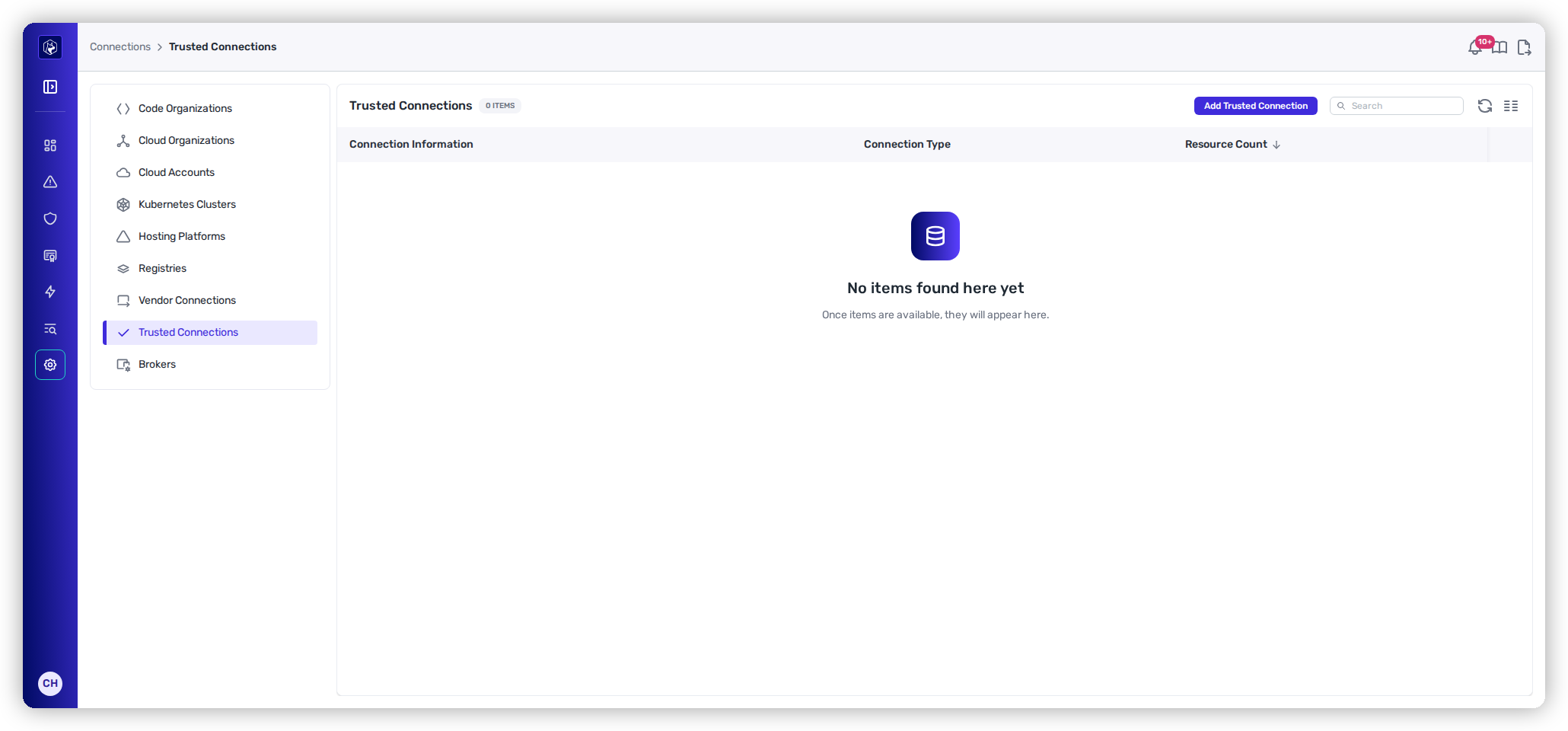Click the app logo icon at top of sidebar
This screenshot has height=731, width=1568.
point(50,47)
